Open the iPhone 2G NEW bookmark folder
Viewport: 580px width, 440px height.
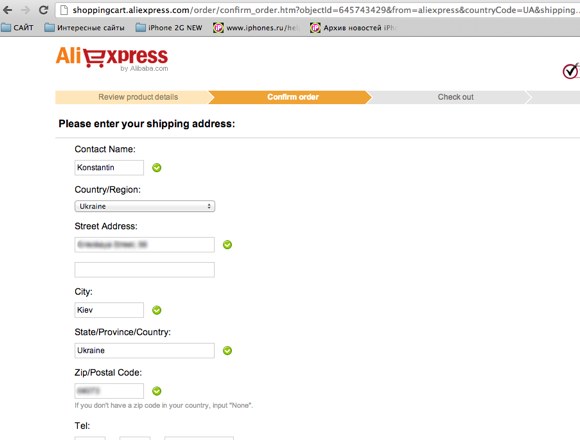pos(169,28)
